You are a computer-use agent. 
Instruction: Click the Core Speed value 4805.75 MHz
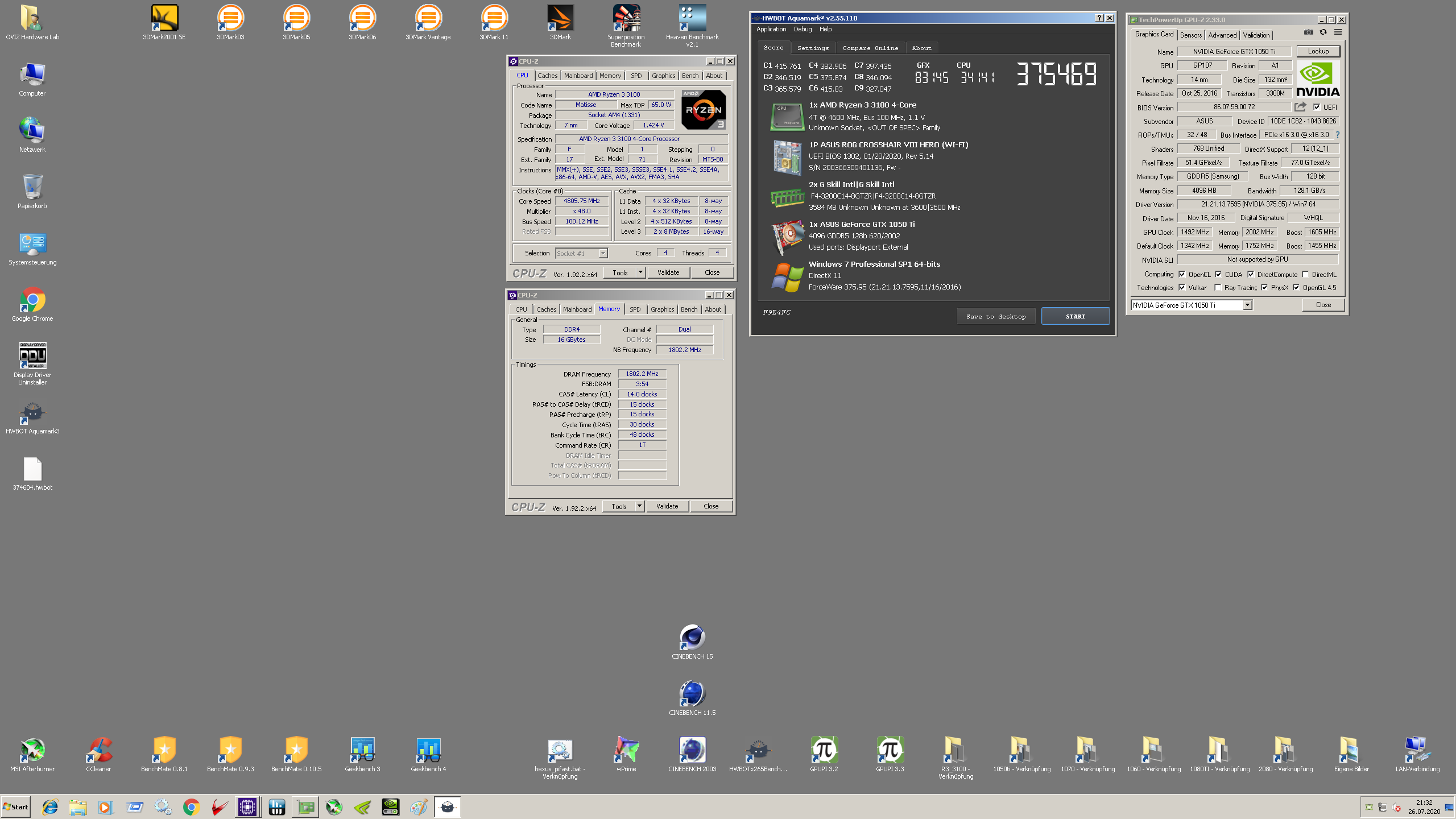click(582, 201)
